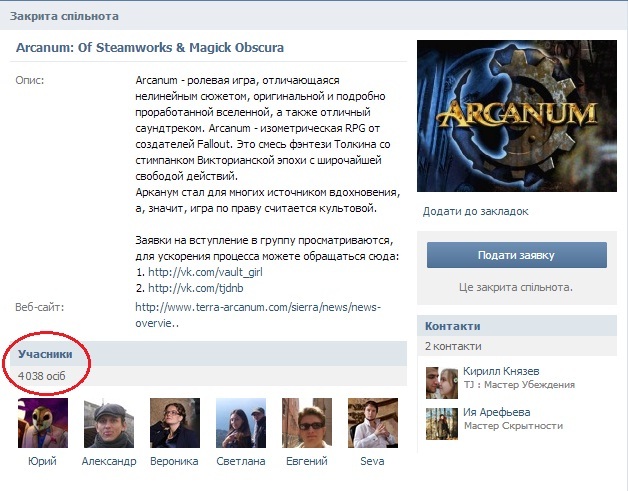Open member Евгений's avatar
The width and height of the screenshot is (628, 491).
click(x=307, y=423)
